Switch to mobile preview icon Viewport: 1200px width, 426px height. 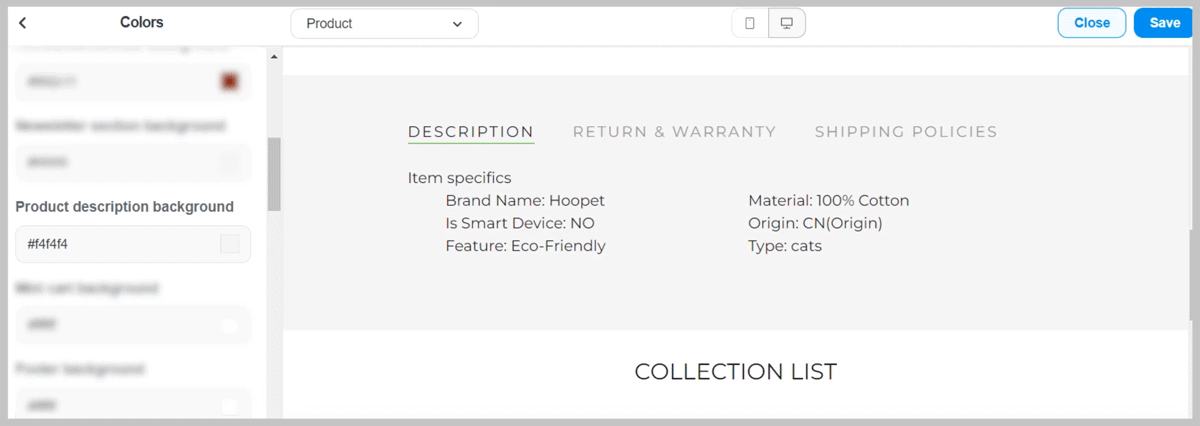click(750, 23)
